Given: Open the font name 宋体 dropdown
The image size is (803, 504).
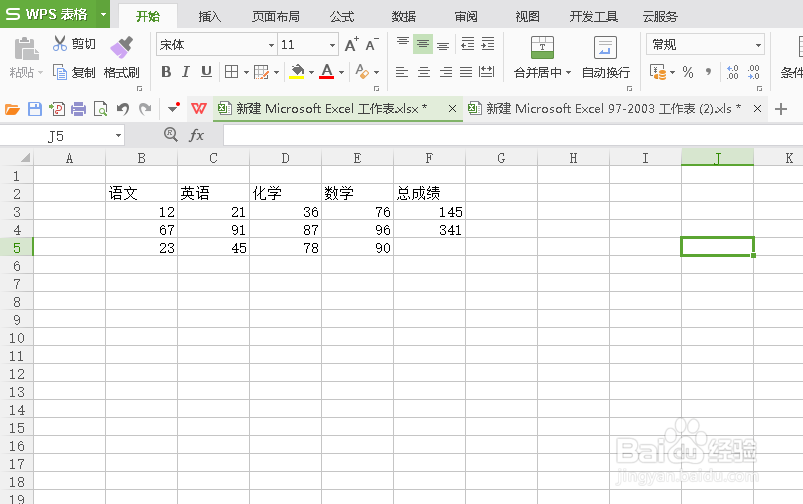Looking at the screenshot, I should point(271,45).
